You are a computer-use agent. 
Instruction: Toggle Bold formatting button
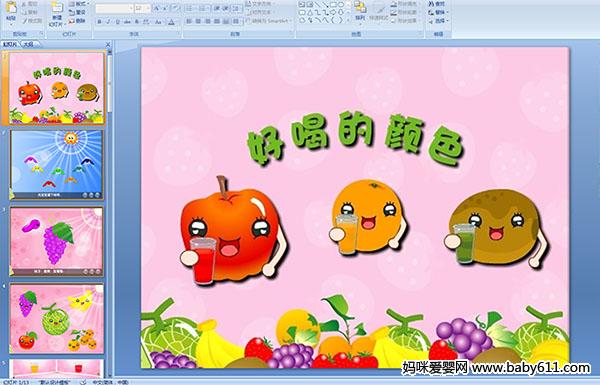click(99, 22)
